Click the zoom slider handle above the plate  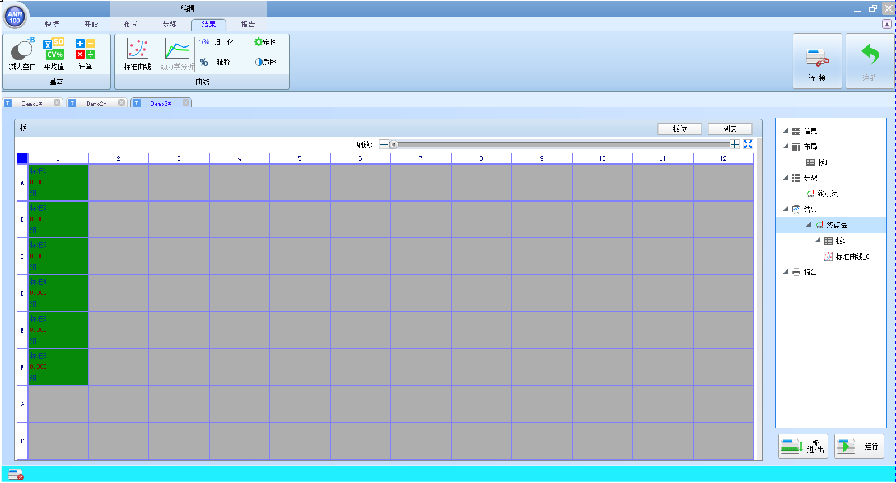click(394, 144)
